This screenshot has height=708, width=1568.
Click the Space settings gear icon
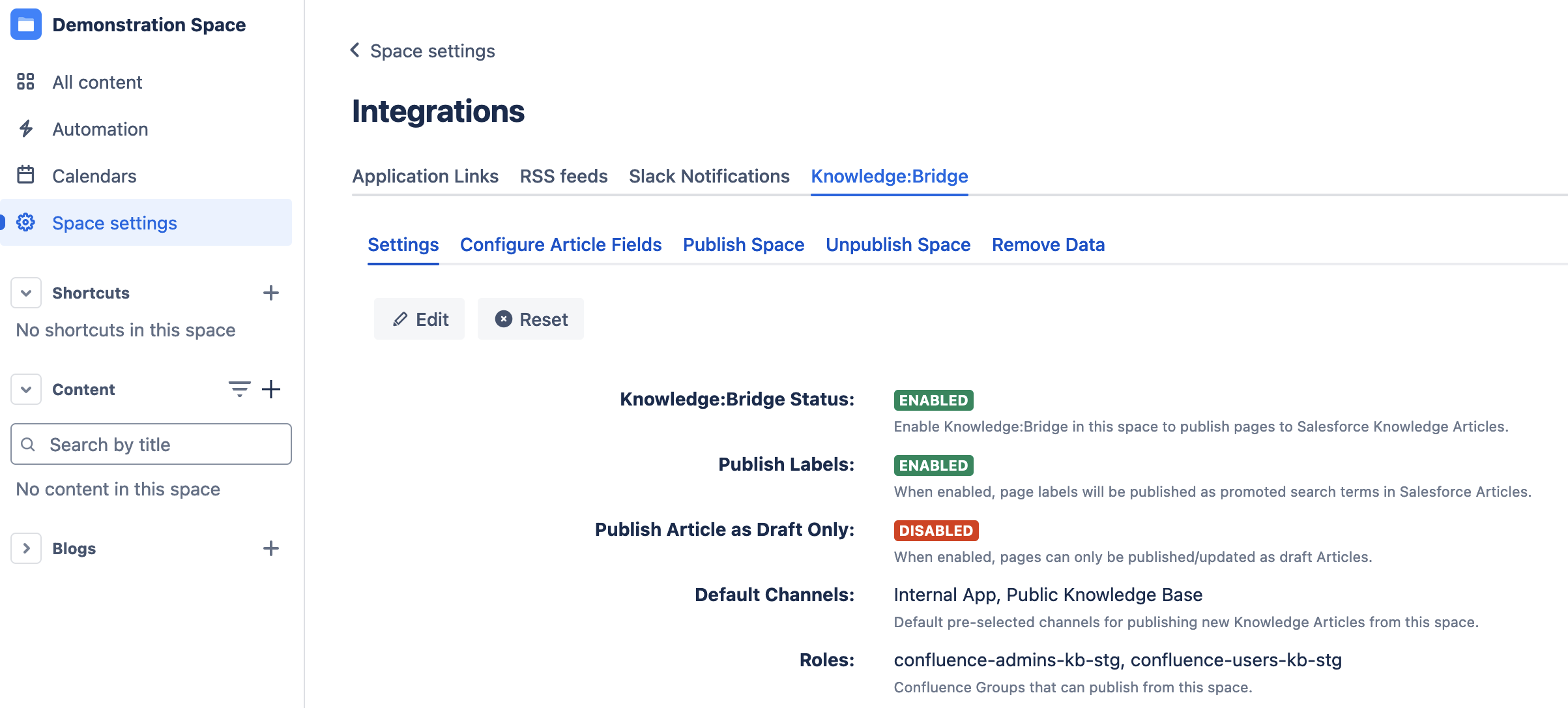25,222
